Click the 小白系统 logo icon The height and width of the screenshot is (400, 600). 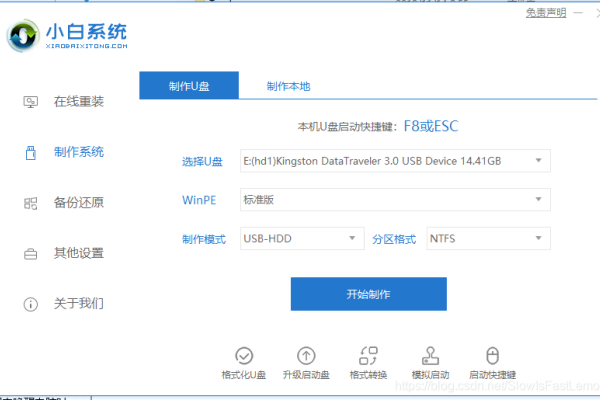(23, 36)
